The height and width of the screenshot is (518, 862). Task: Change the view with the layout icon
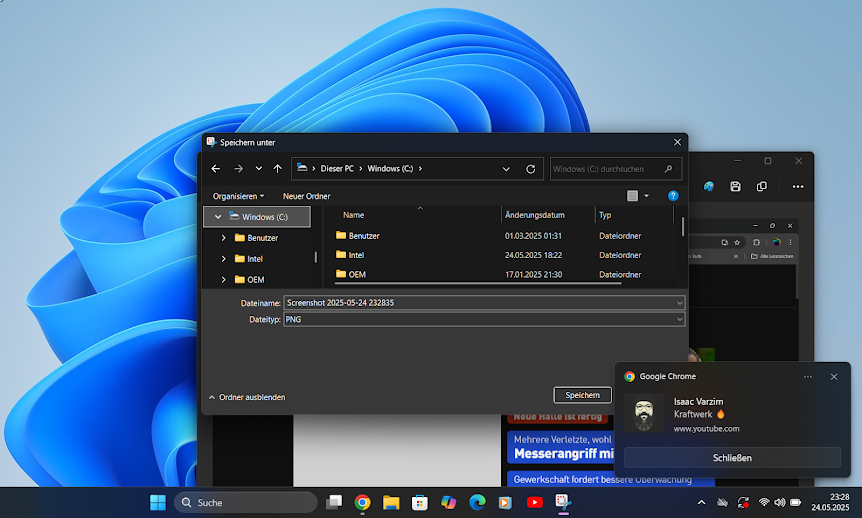coord(632,196)
